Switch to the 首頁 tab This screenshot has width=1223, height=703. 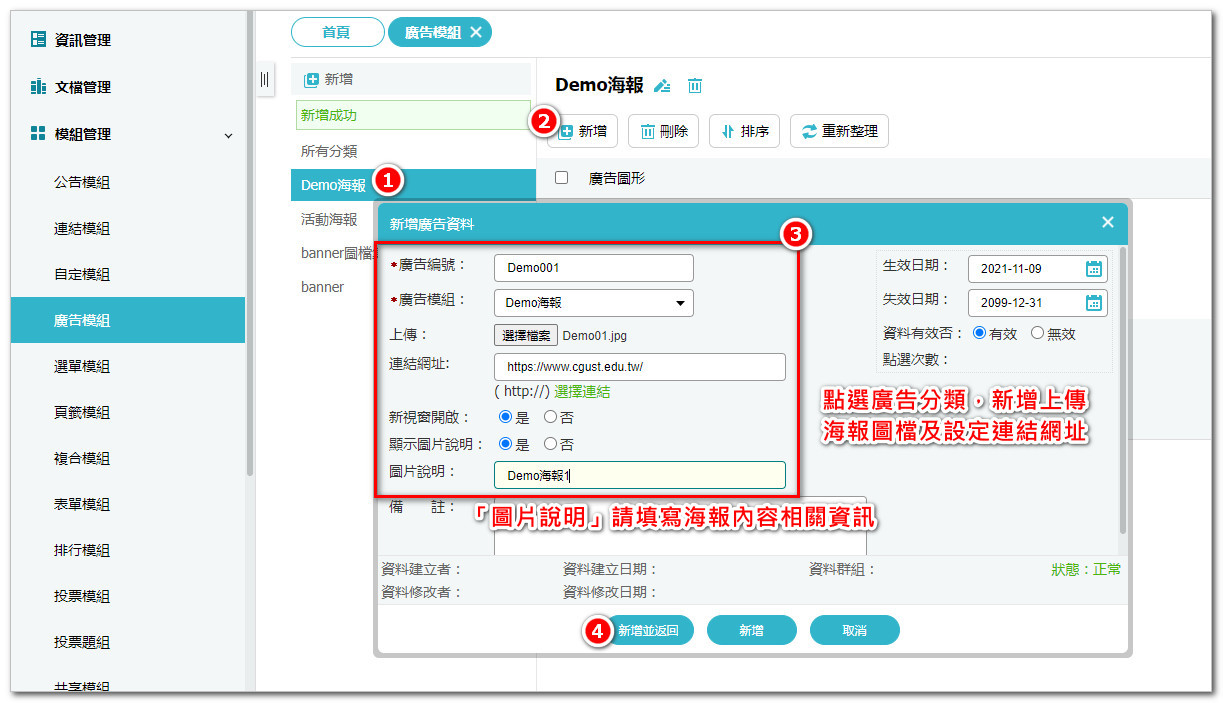[337, 32]
